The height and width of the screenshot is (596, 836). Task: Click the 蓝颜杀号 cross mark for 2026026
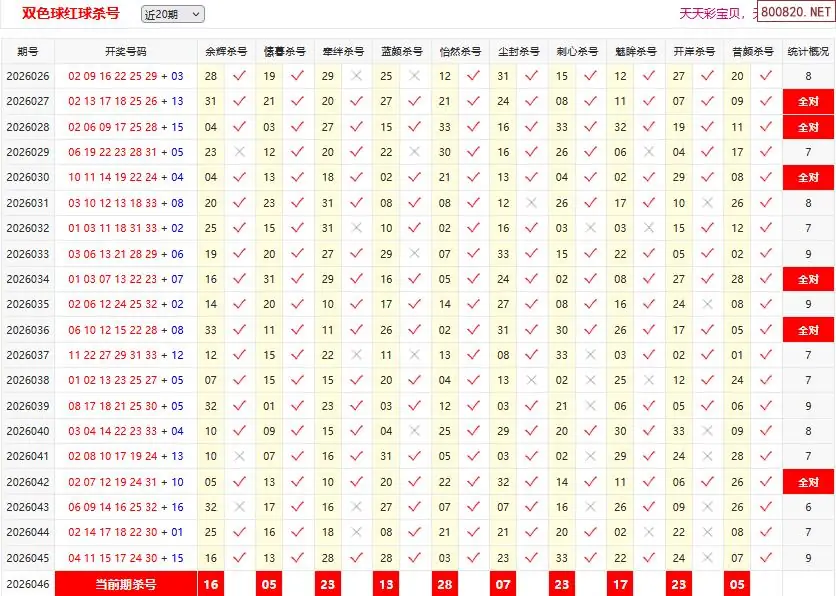[x=414, y=76]
